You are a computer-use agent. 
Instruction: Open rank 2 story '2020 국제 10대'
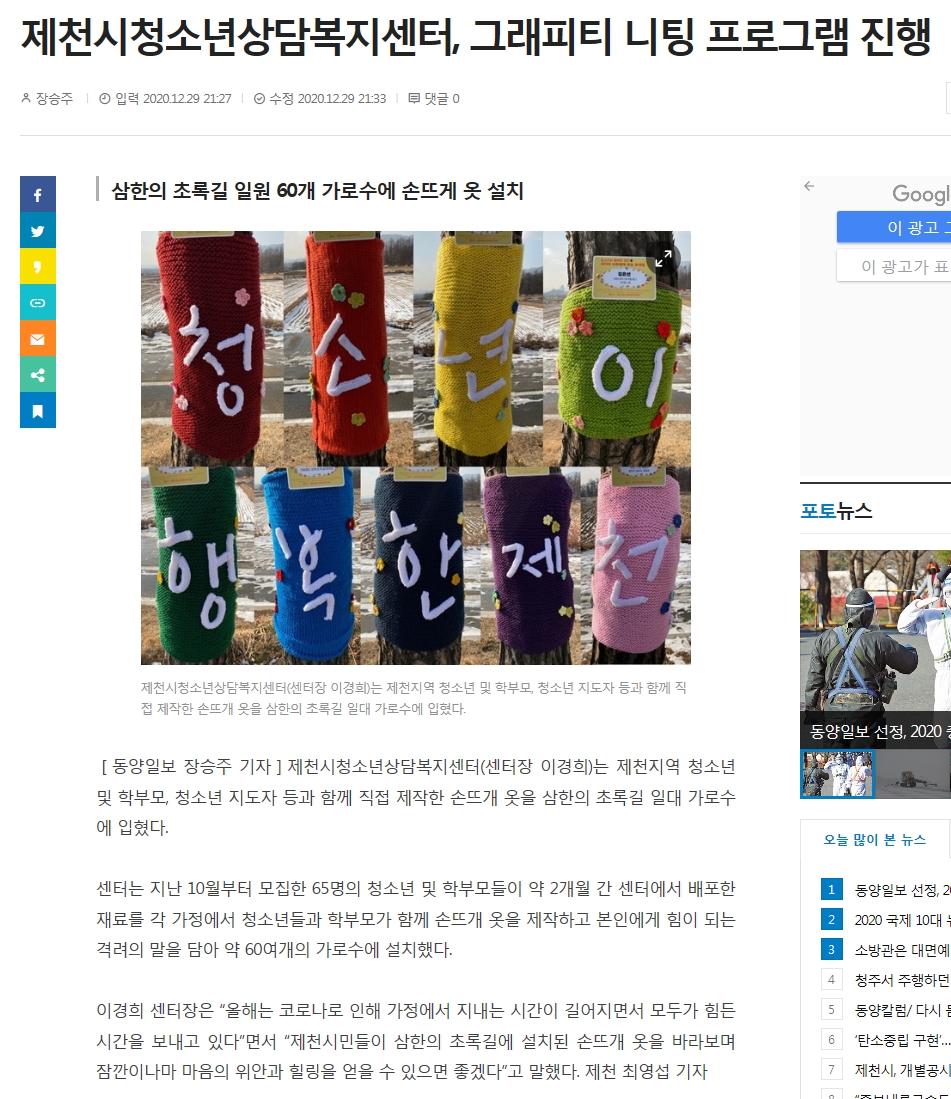(902, 920)
